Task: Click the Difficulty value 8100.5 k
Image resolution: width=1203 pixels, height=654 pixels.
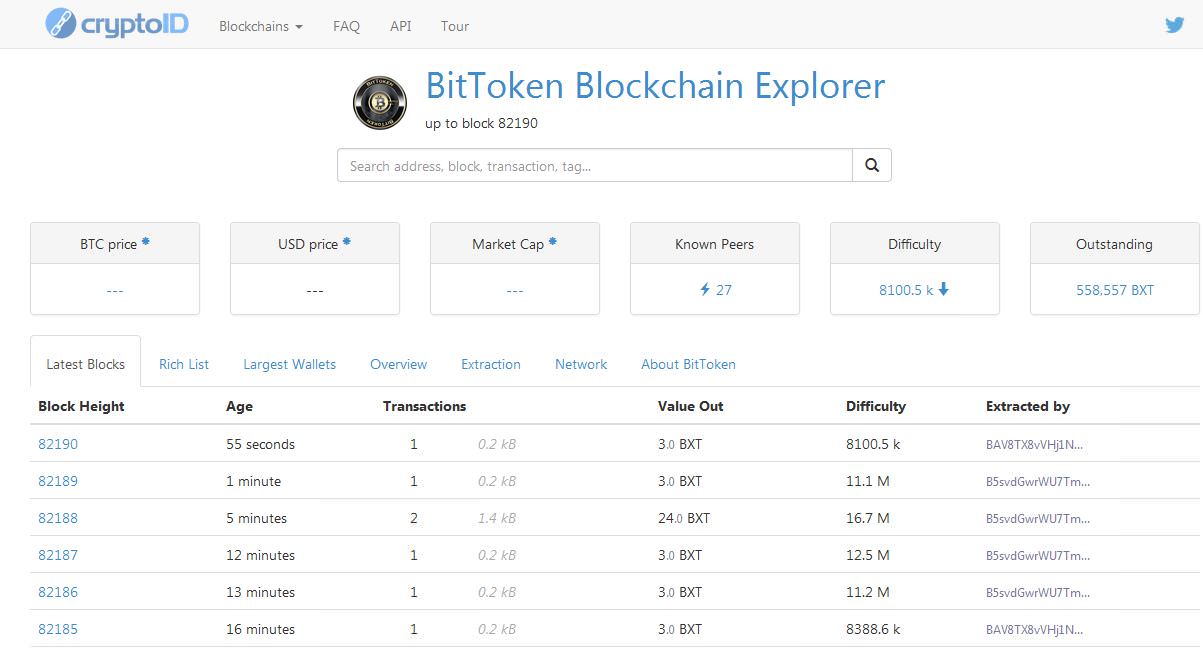Action: 906,290
